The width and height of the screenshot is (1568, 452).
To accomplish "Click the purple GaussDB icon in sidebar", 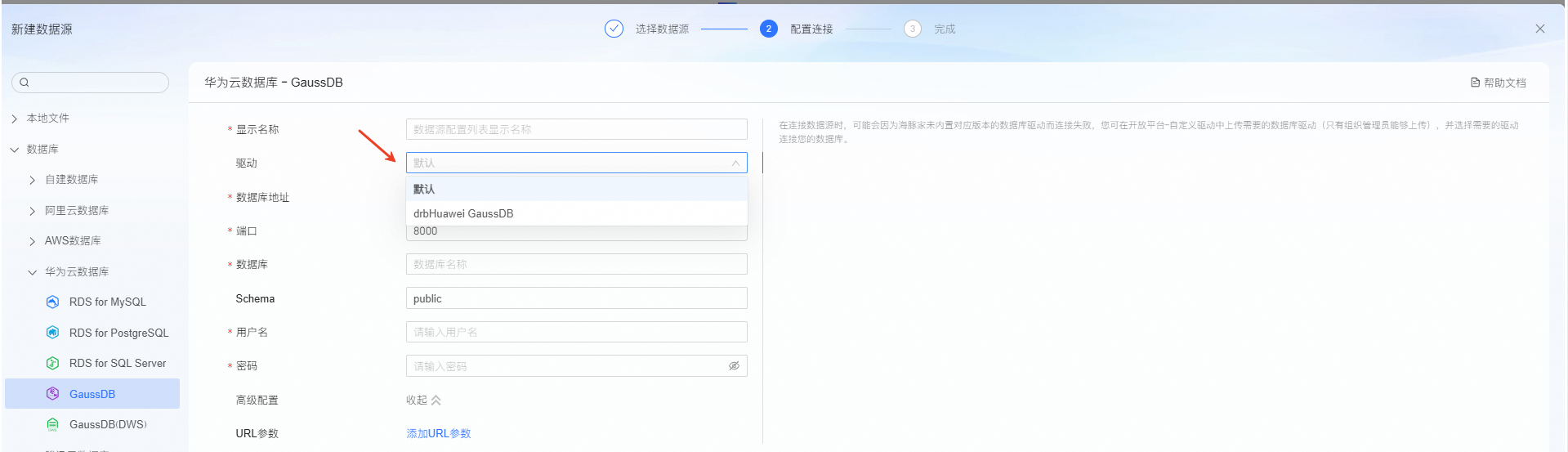I will [53, 394].
